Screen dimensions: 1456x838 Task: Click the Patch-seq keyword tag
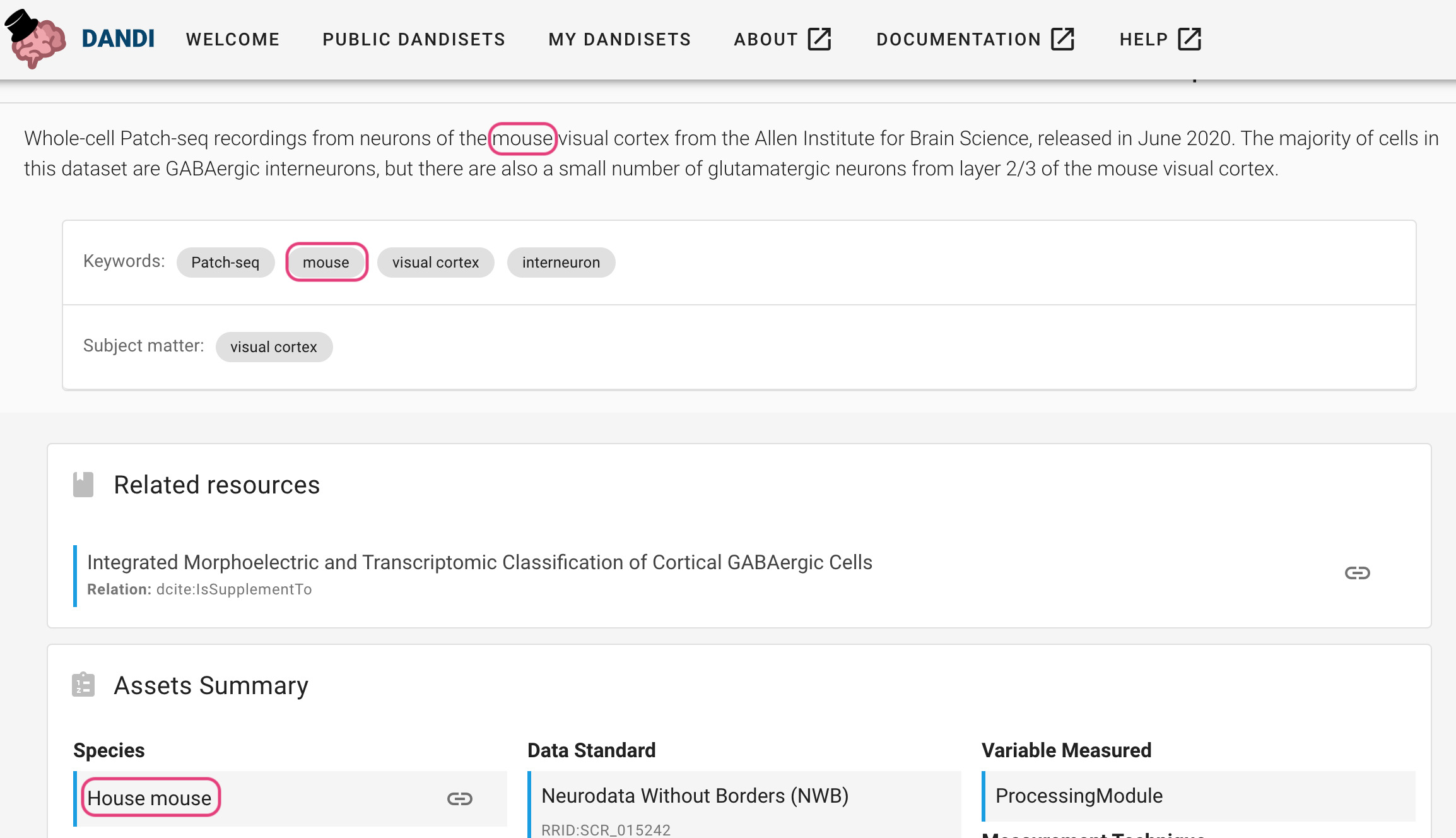pyautogui.click(x=225, y=261)
